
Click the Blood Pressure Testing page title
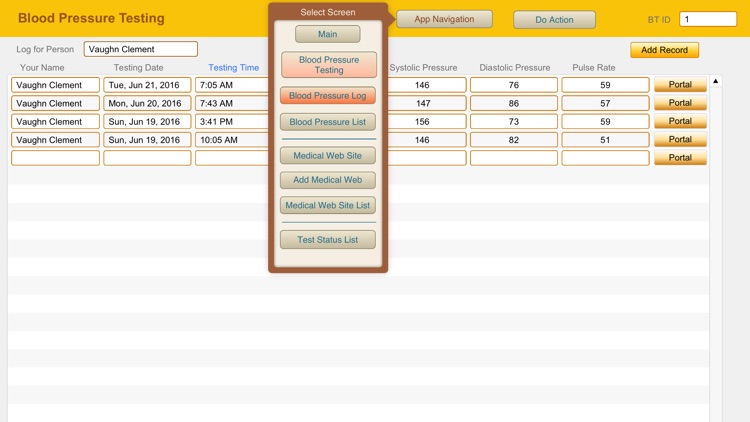click(x=91, y=18)
